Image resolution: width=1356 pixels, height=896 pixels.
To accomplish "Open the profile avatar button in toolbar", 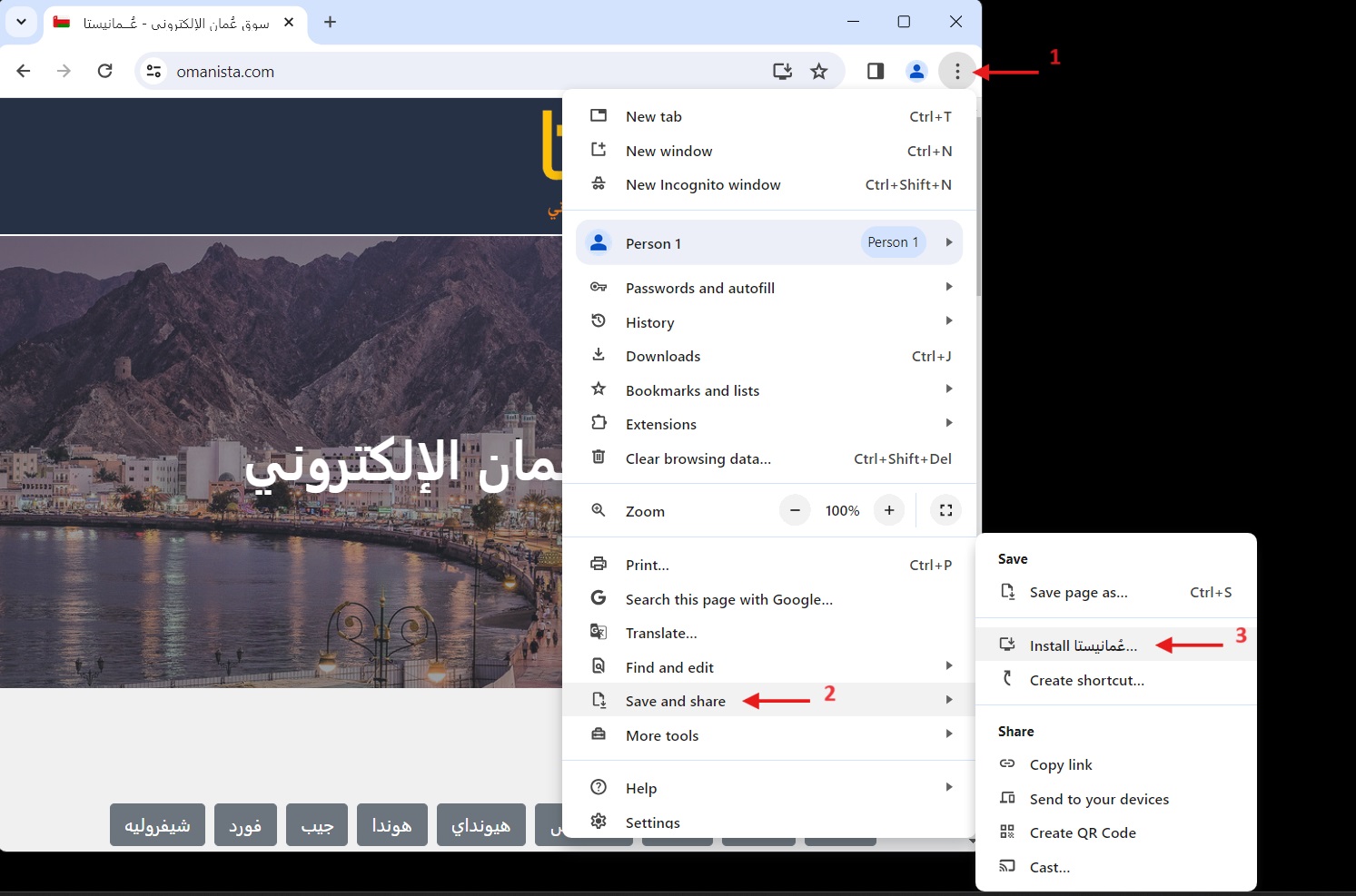I will click(916, 71).
